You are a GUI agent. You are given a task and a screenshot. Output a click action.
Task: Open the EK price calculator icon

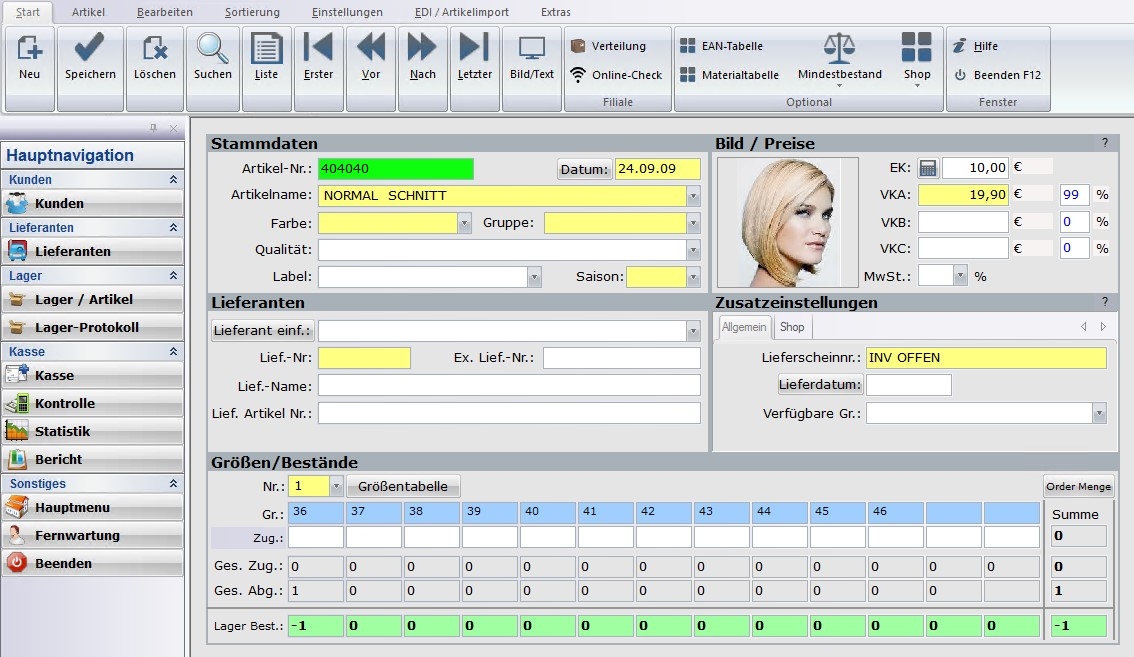(x=928, y=168)
